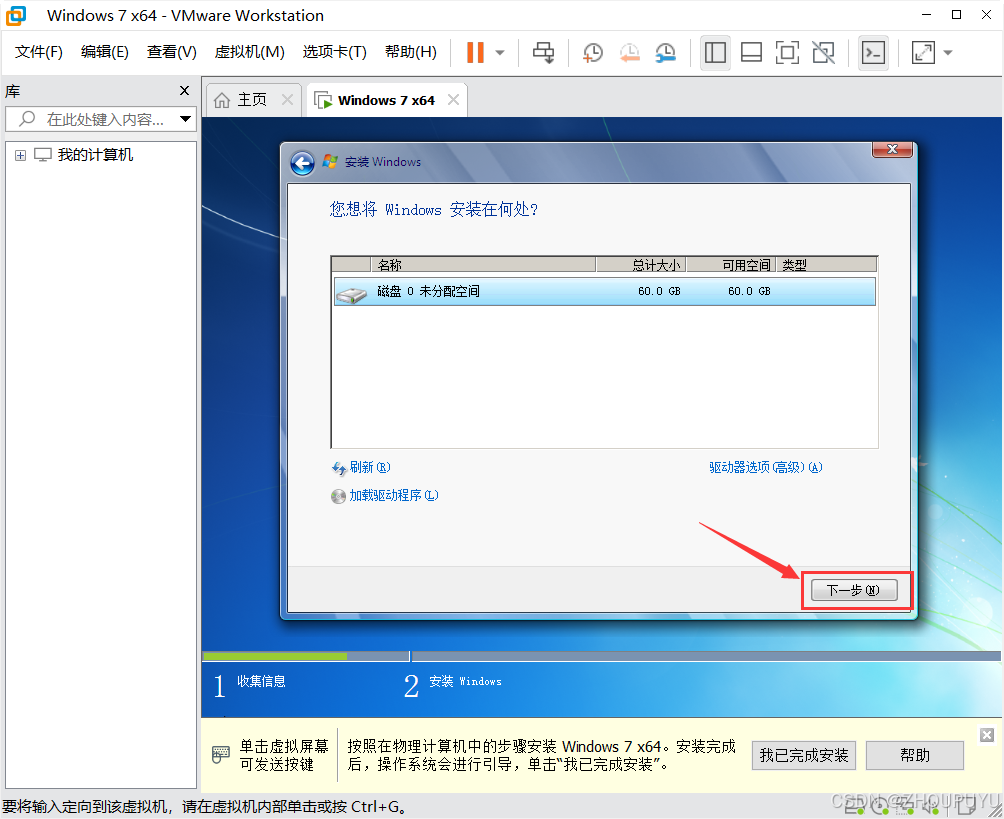This screenshot has height=819, width=1004.
Task: Close the 安装 Windows dialog
Action: point(892,149)
